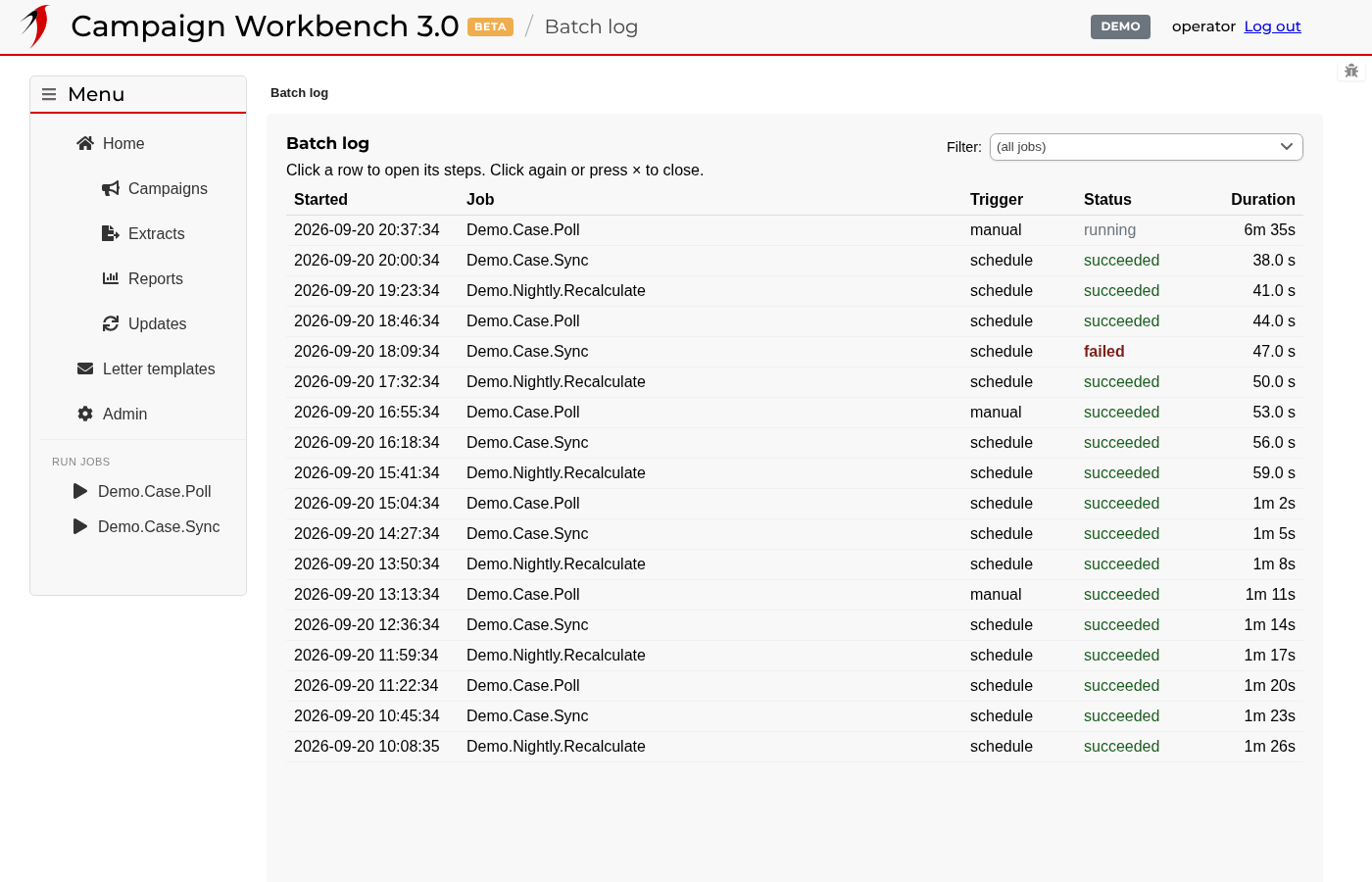Click the Duration column header
This screenshot has width=1372, height=882.
pyautogui.click(x=1263, y=200)
